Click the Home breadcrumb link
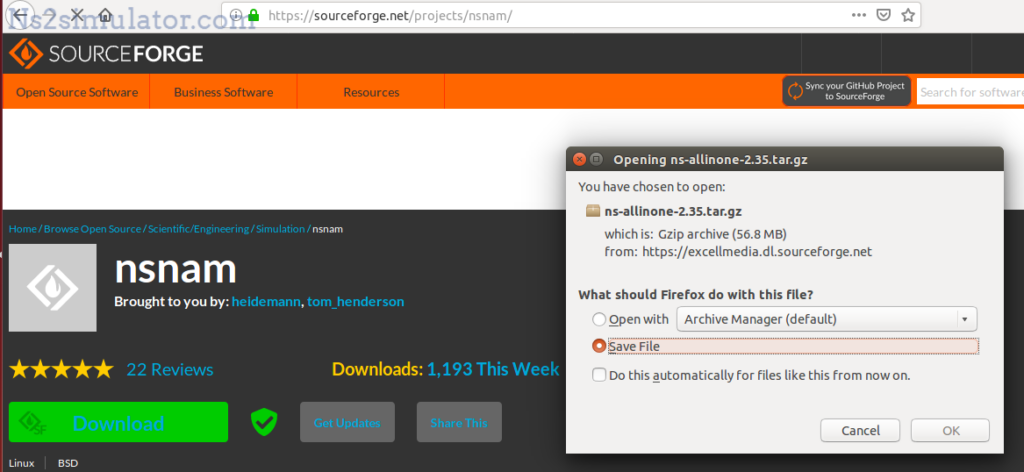The height and width of the screenshot is (472, 1024). [x=23, y=229]
